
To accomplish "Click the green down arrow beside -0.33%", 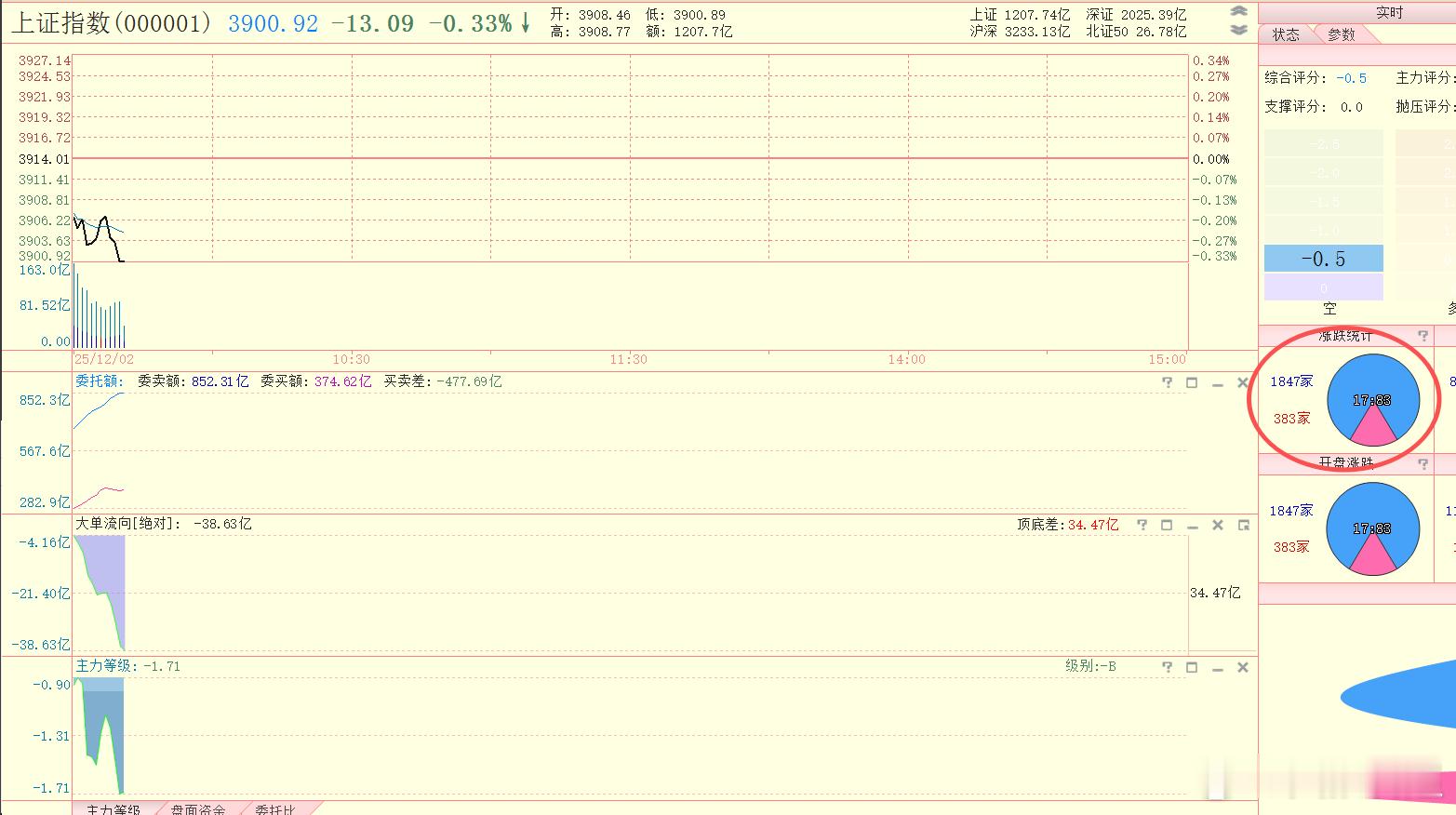I will coord(526,23).
